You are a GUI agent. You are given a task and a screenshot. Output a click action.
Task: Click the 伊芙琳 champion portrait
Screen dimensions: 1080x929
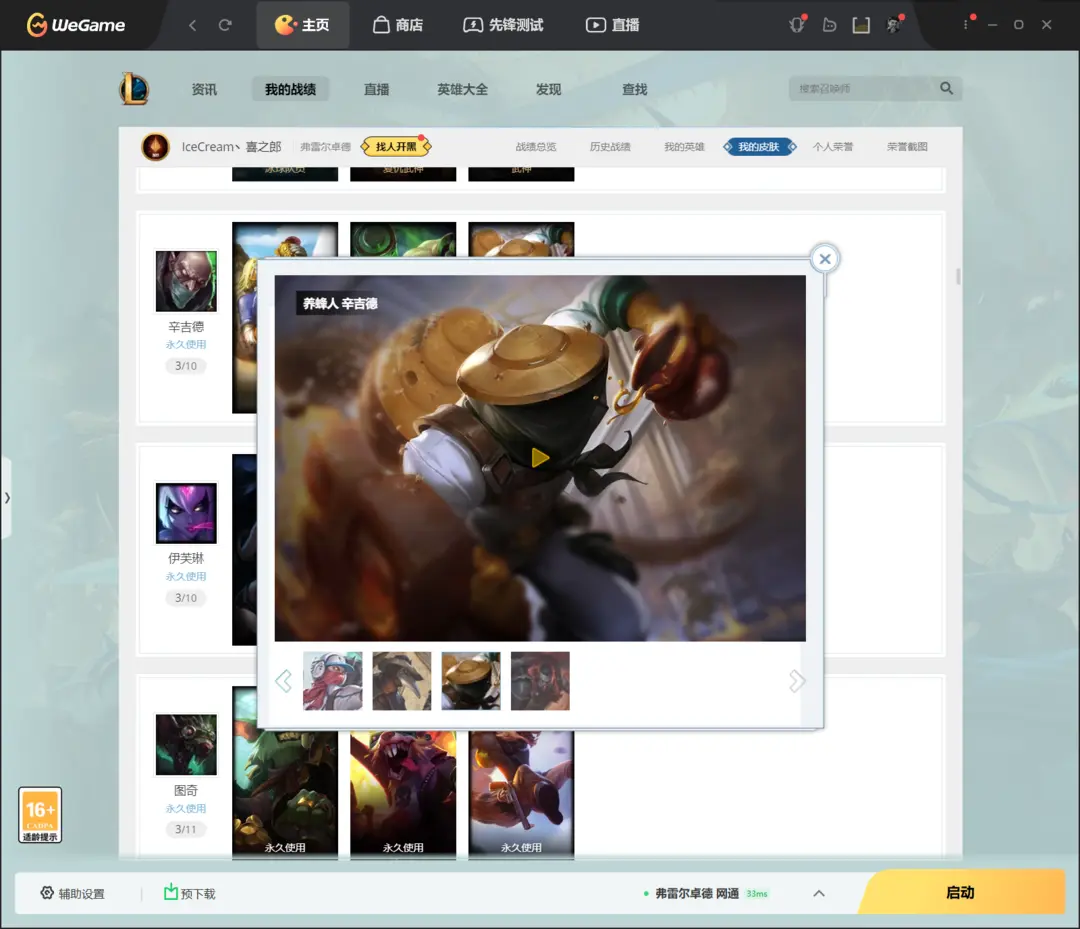186,513
